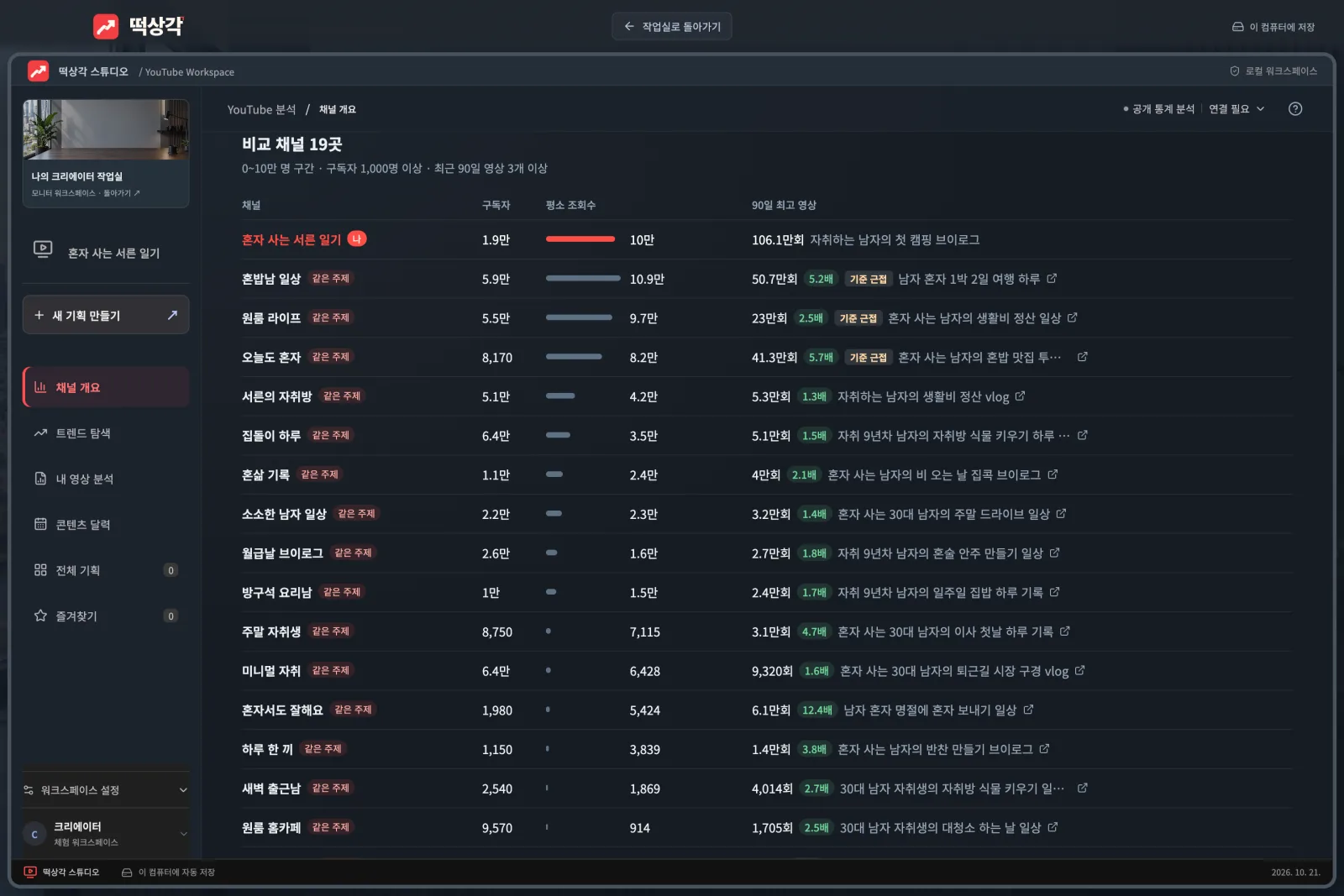Open external link icon in 서른의 자취방 row
Viewport: 1344px width, 896px height.
tap(1020, 396)
